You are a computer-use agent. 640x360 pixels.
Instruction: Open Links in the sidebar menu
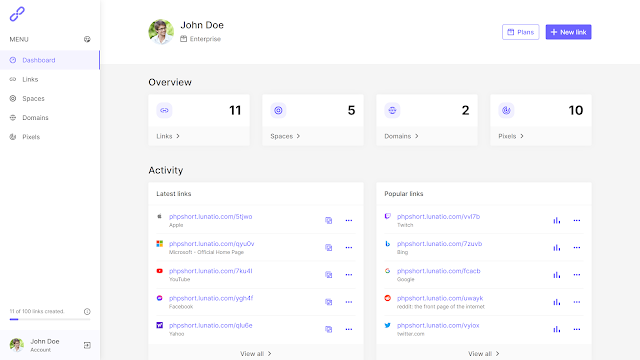point(50,79)
